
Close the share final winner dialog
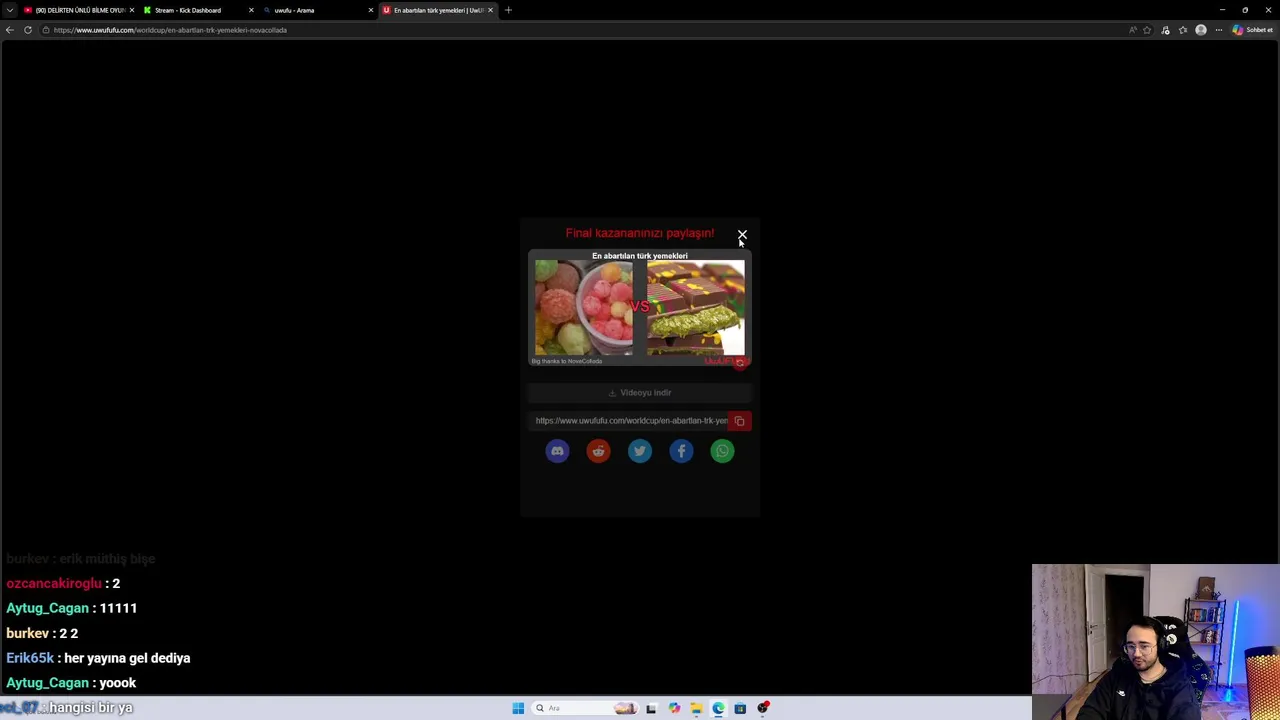[742, 234]
